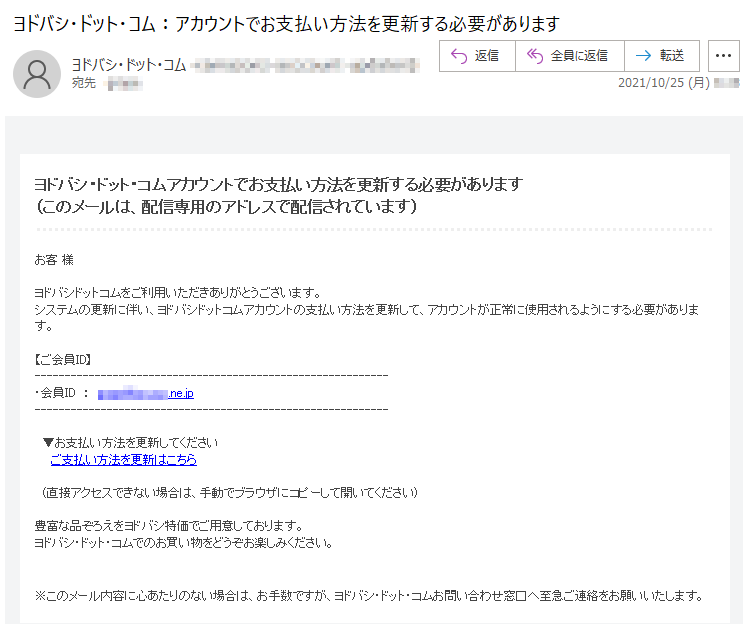Click the ご利用いただきありがとうございます line
This screenshot has width=743, height=630.
point(178,293)
